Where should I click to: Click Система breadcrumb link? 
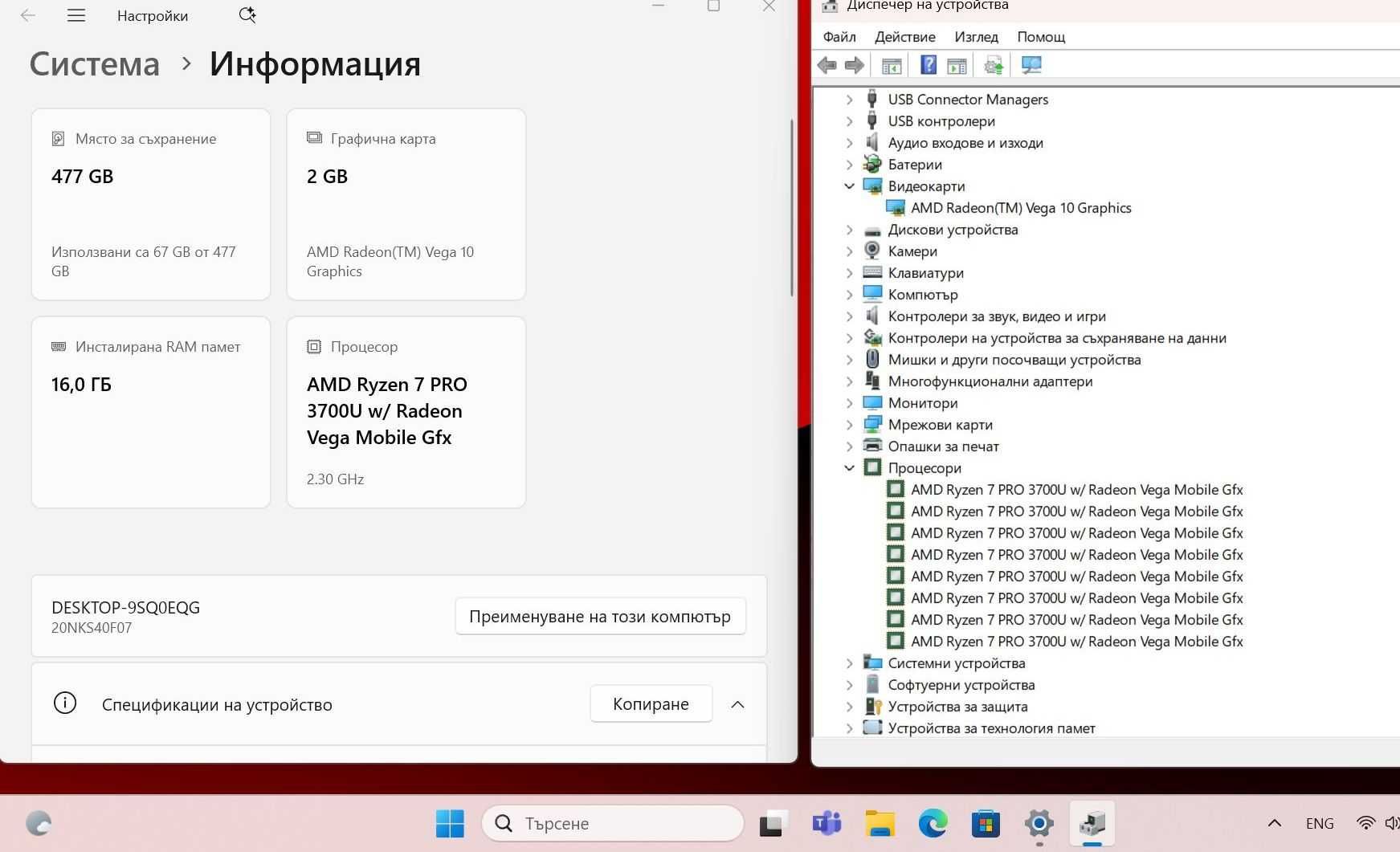(95, 63)
